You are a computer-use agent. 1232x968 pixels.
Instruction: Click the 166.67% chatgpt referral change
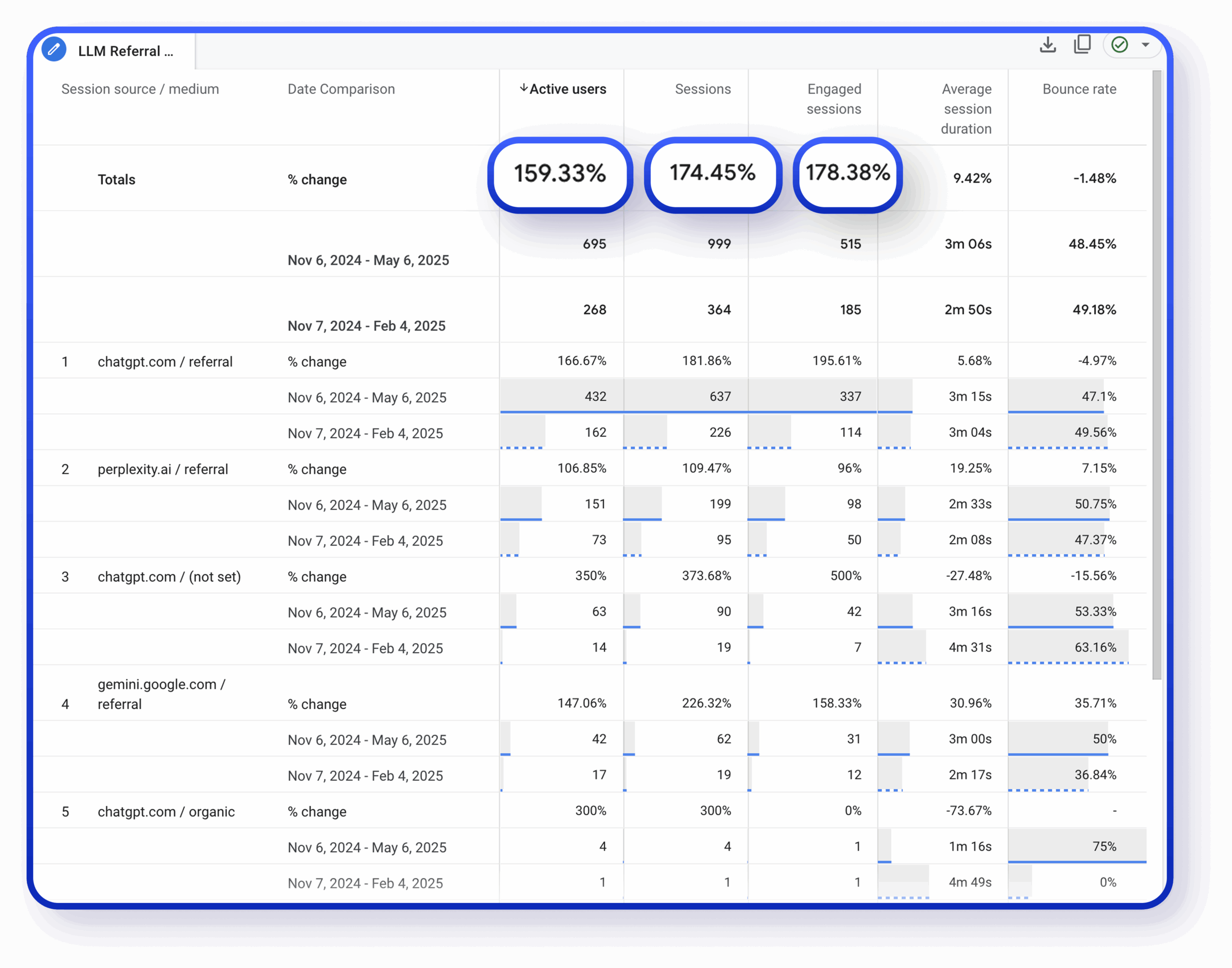pyautogui.click(x=582, y=361)
